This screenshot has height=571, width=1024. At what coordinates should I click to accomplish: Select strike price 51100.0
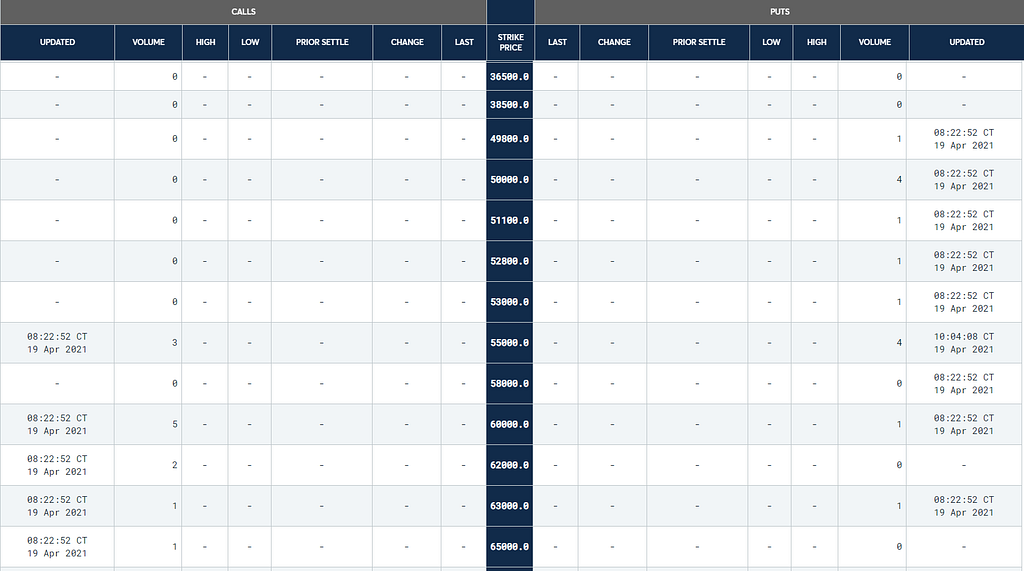509,220
